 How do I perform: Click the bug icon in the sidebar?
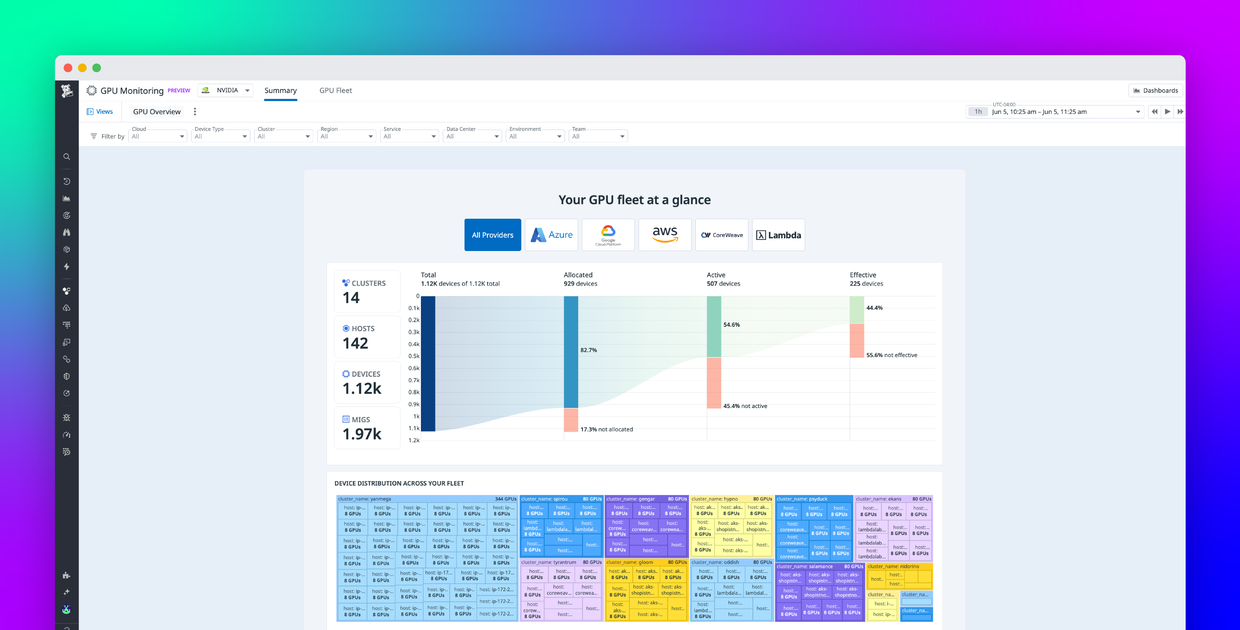tap(67, 418)
